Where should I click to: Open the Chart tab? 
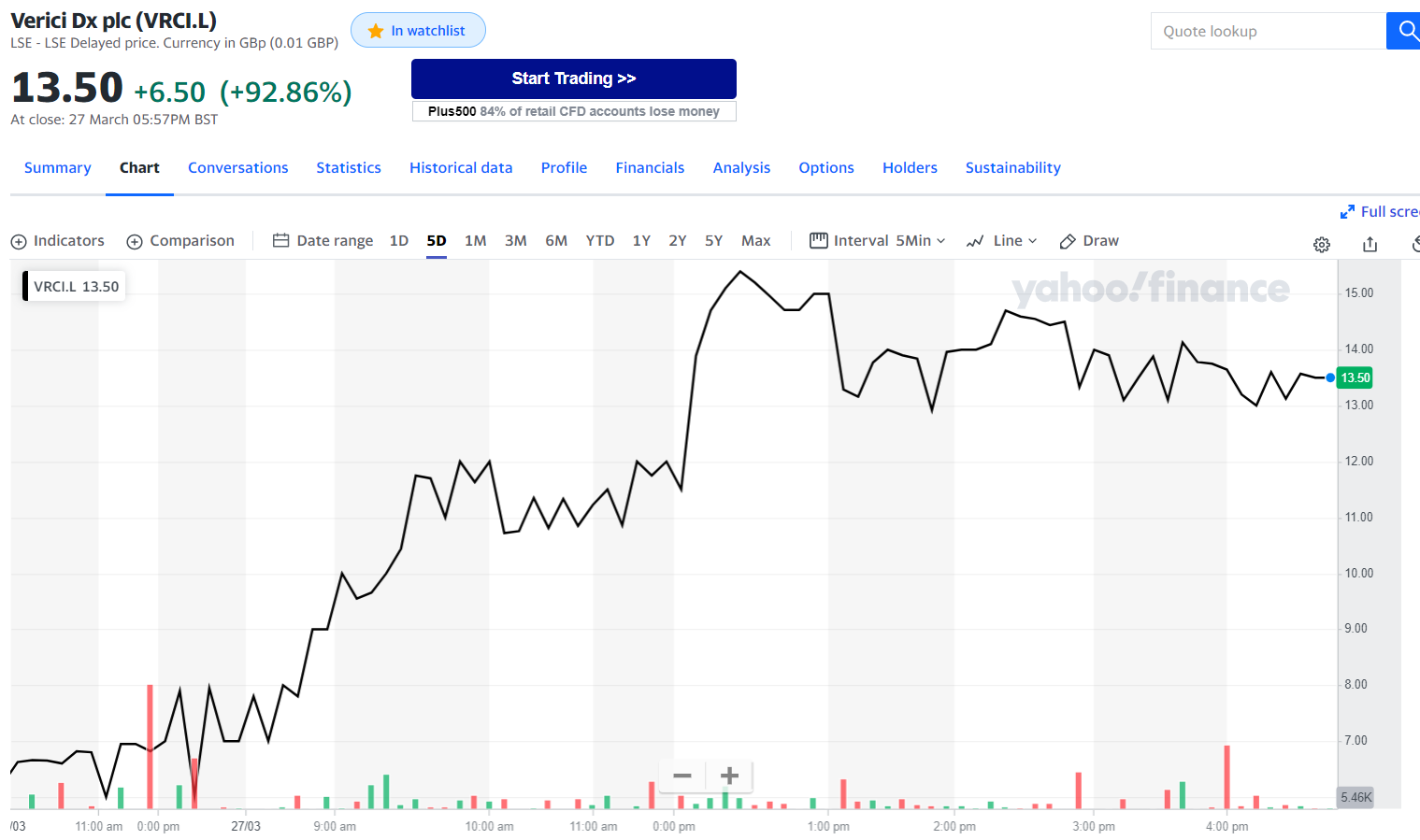(x=139, y=167)
